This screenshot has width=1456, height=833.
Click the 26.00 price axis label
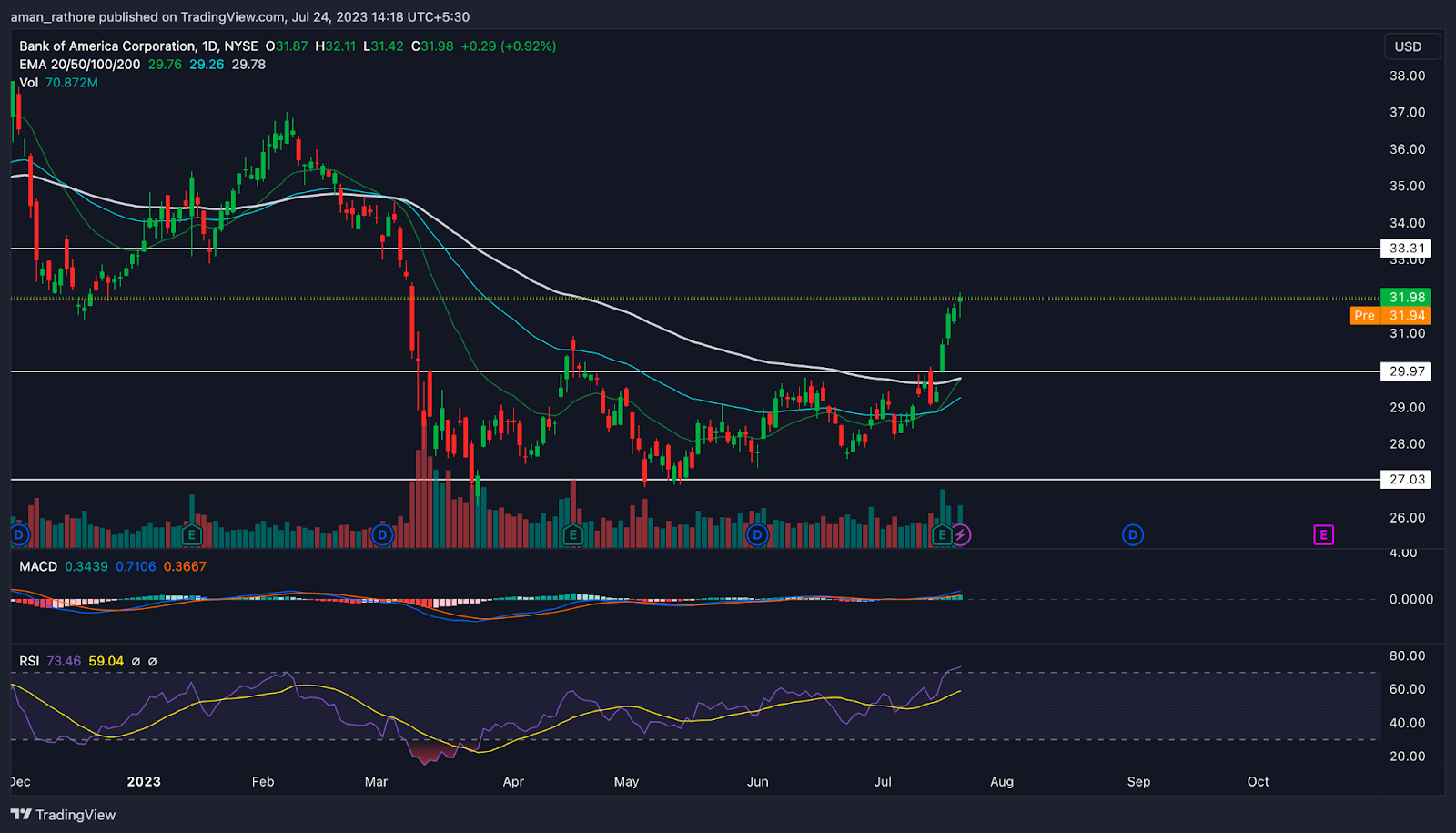point(1407,517)
